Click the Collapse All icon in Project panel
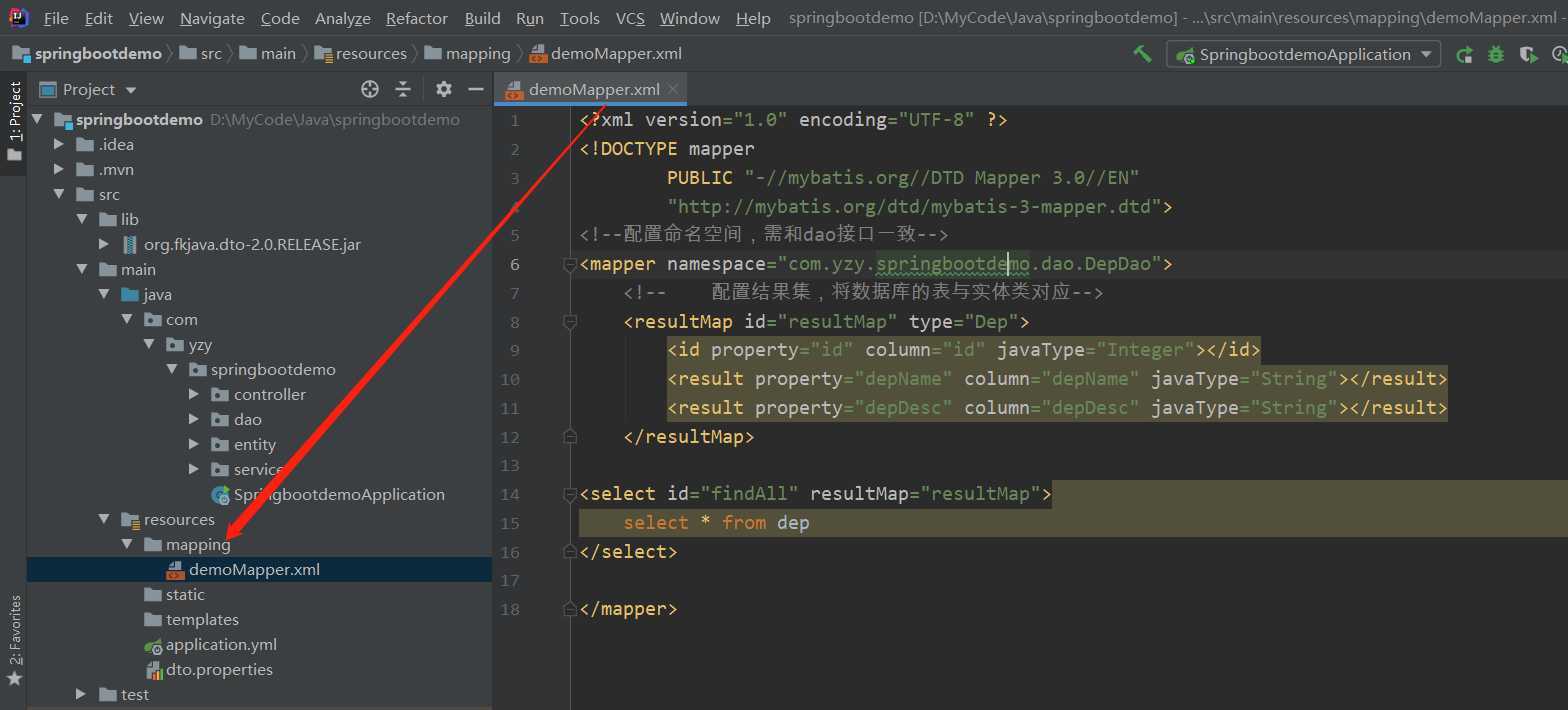Screen dimensions: 1568x710 point(403,89)
